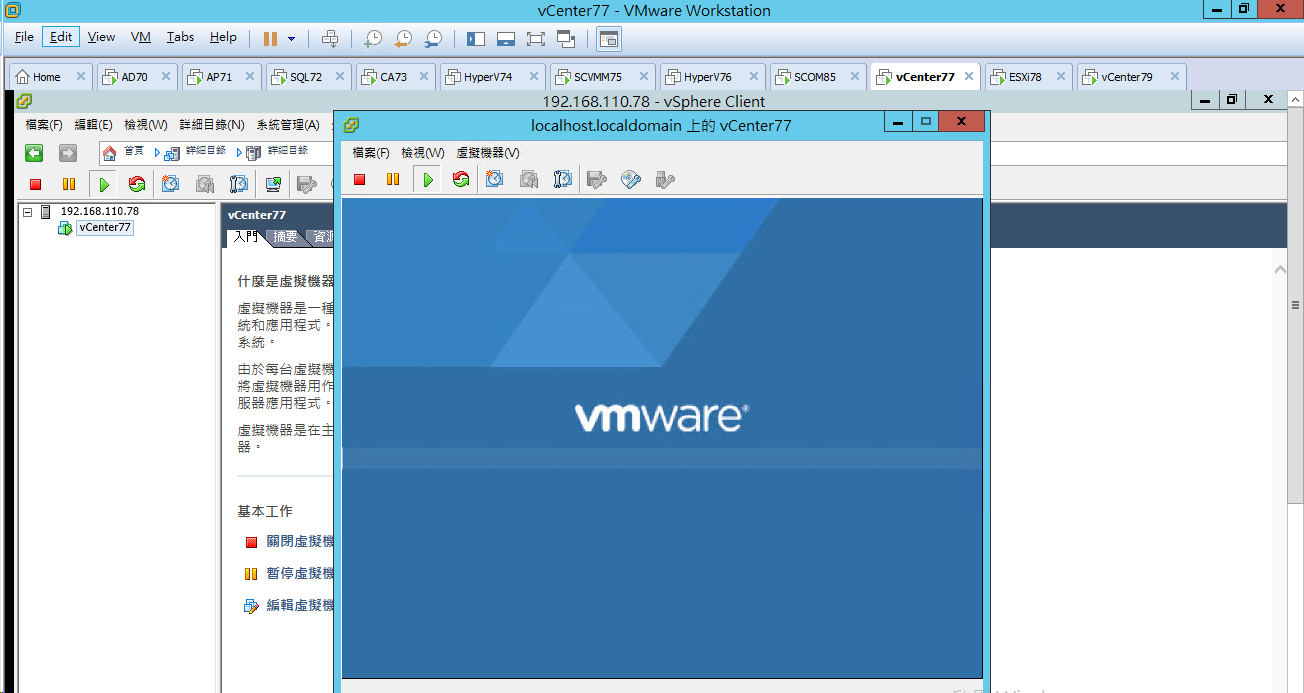
Task: Toggle the library sidebar view icon
Action: [476, 38]
